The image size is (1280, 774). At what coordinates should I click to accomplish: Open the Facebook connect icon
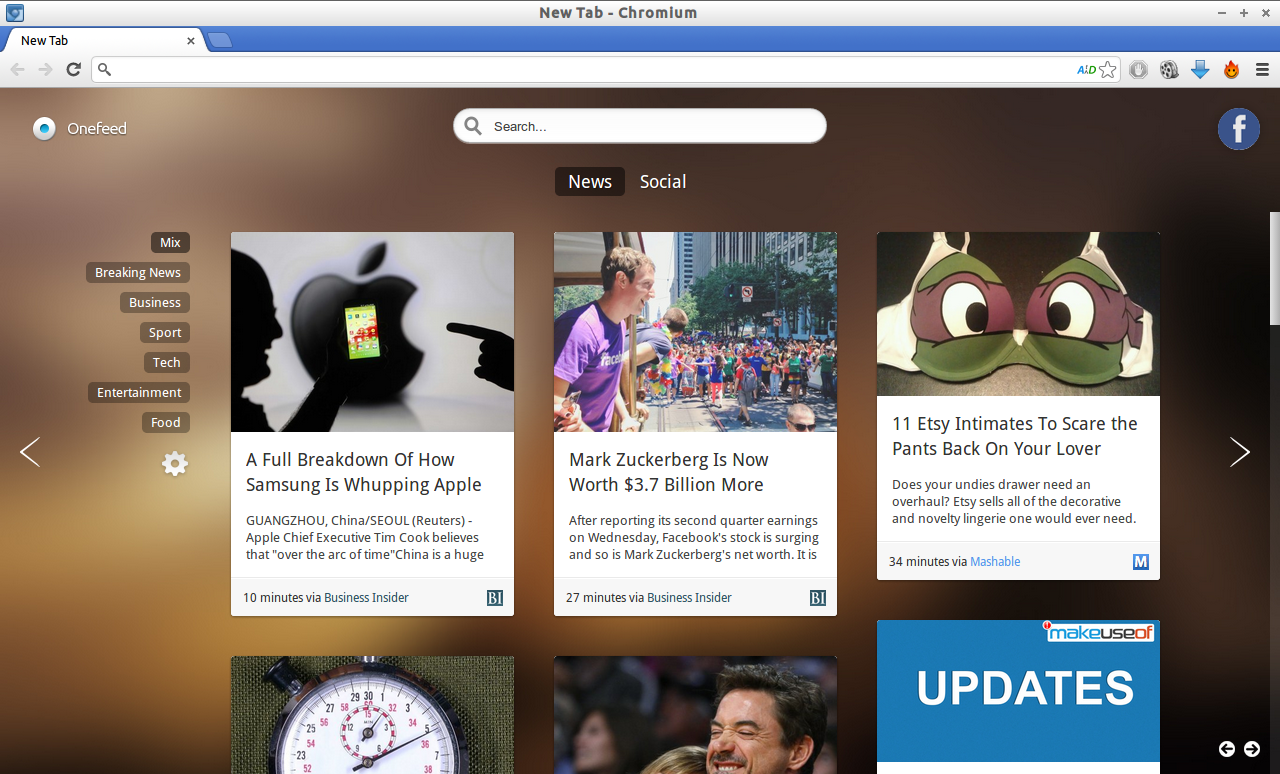pos(1238,129)
